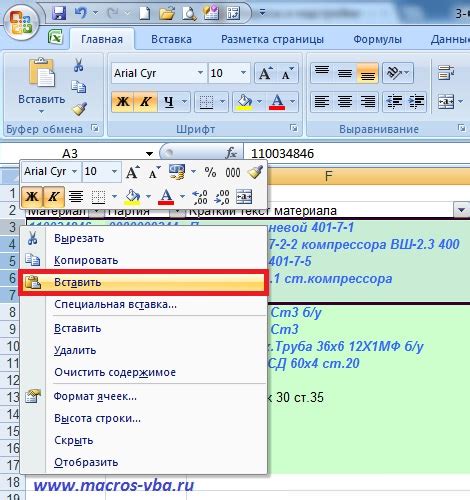
Task: Select Специальная вставка from context menu
Action: coord(115,304)
